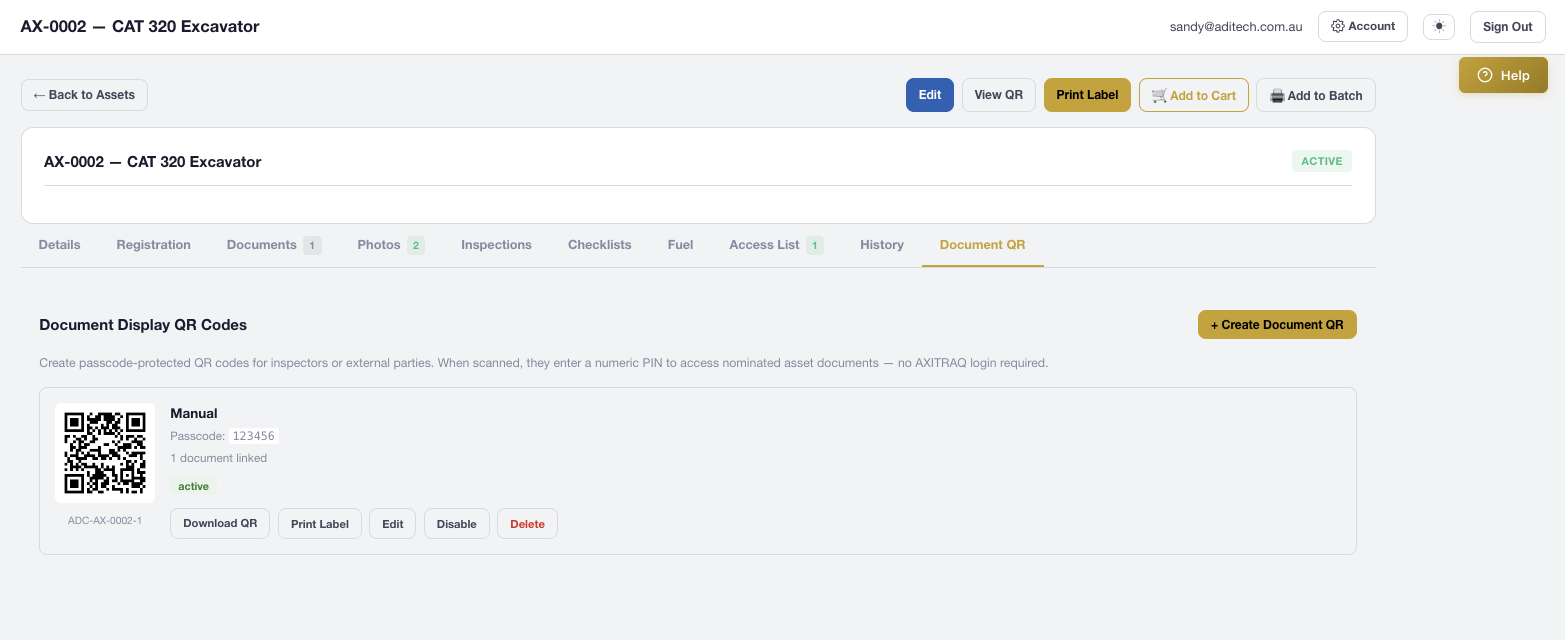Open View QR for the asset
This screenshot has height=640, width=1565.
click(999, 95)
